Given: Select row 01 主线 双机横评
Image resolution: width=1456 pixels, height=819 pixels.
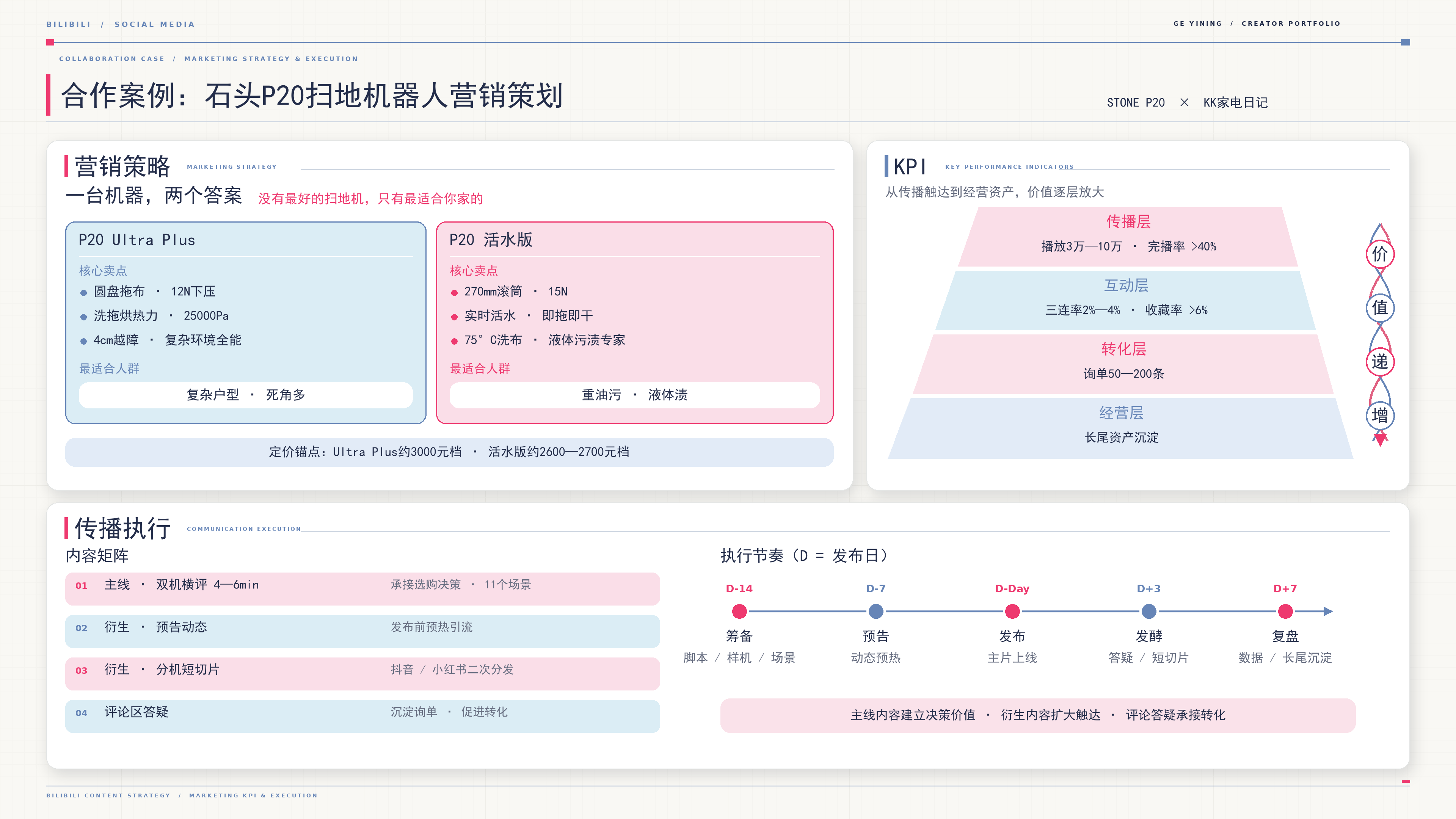Looking at the screenshot, I should [x=362, y=588].
